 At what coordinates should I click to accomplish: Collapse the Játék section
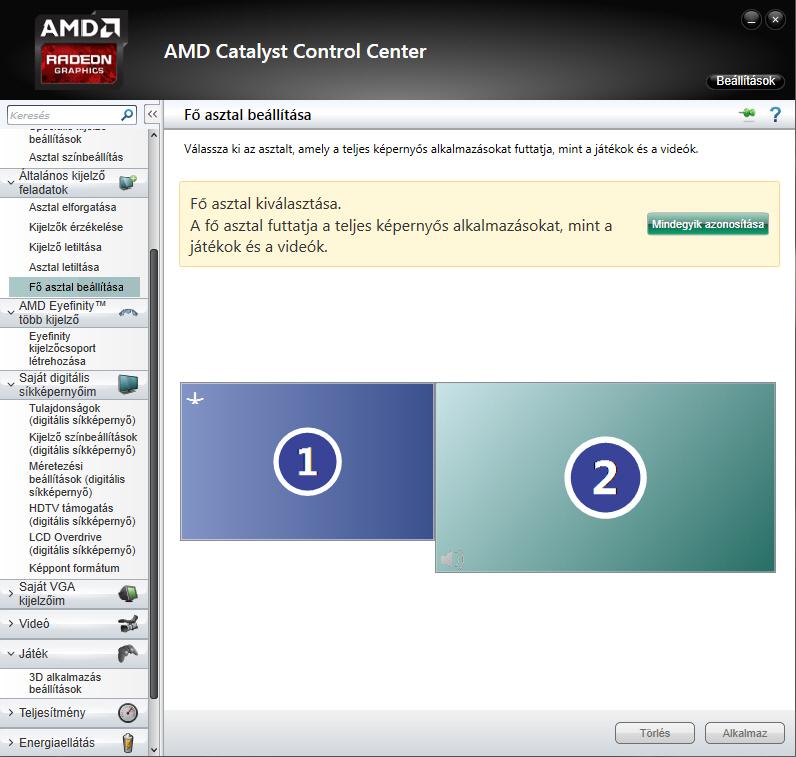(10, 653)
